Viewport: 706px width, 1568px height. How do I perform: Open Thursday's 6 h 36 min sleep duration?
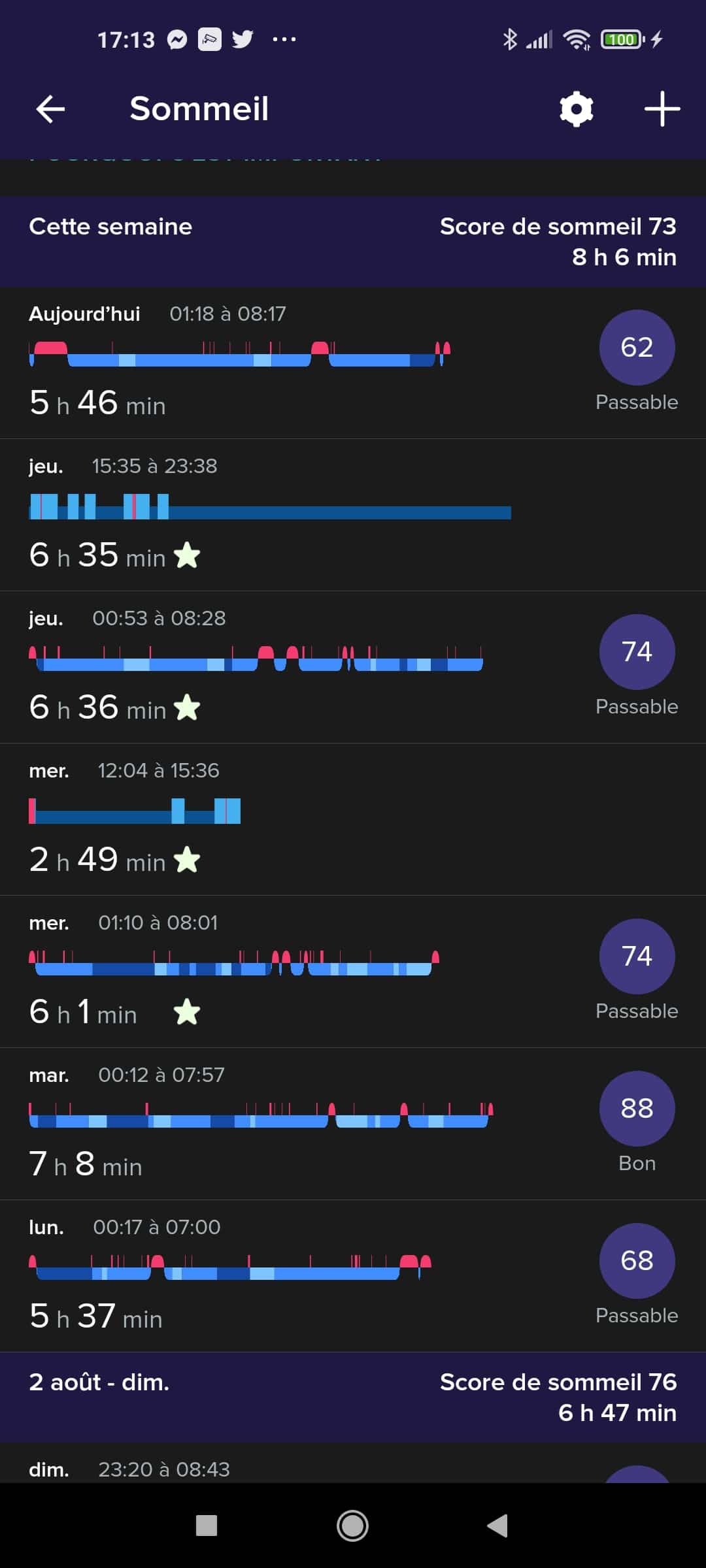[x=98, y=708]
